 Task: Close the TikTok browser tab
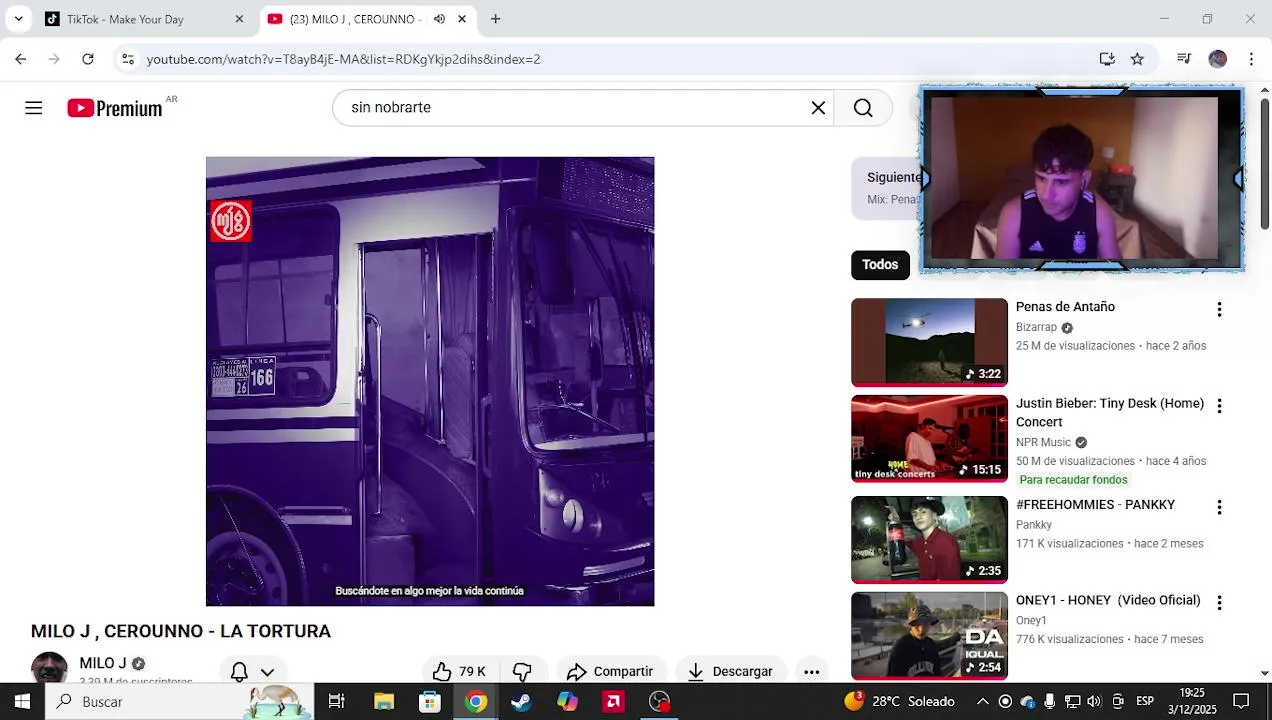pyautogui.click(x=239, y=19)
